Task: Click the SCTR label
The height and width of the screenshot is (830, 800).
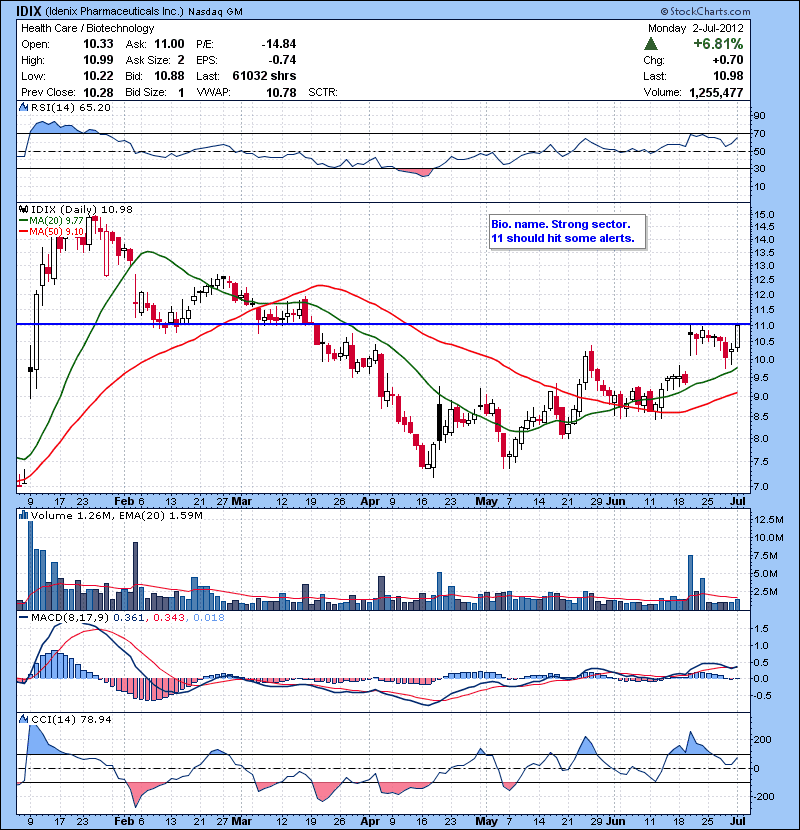Action: click(322, 92)
